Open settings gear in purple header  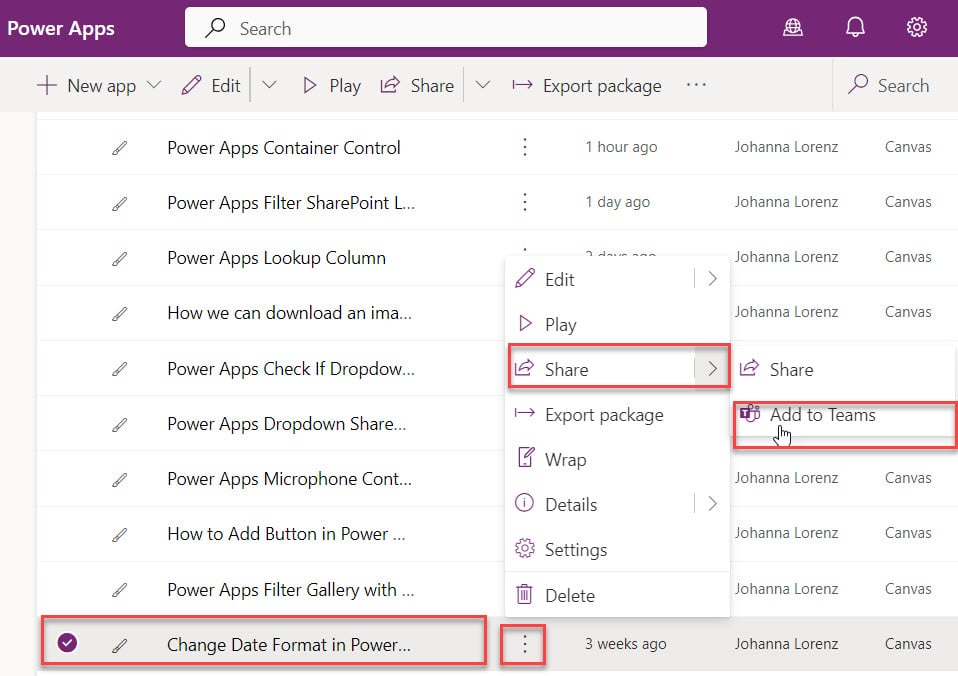pos(916,28)
